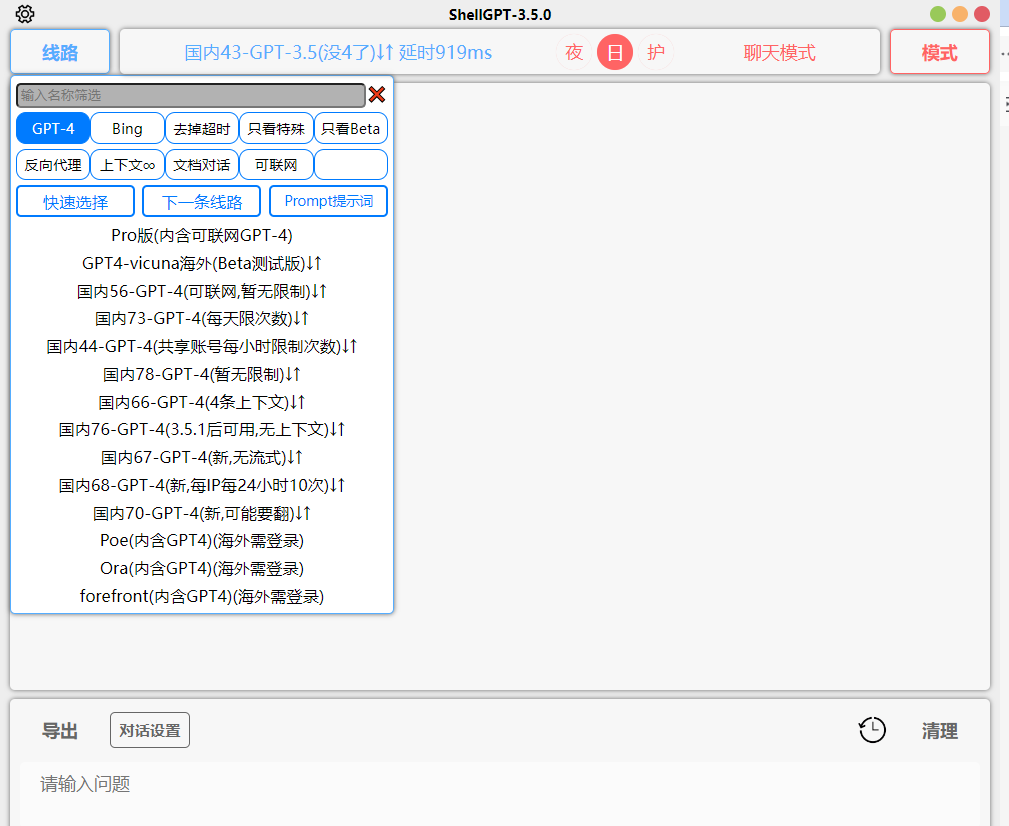Toggle the Bing line filter

click(126, 128)
